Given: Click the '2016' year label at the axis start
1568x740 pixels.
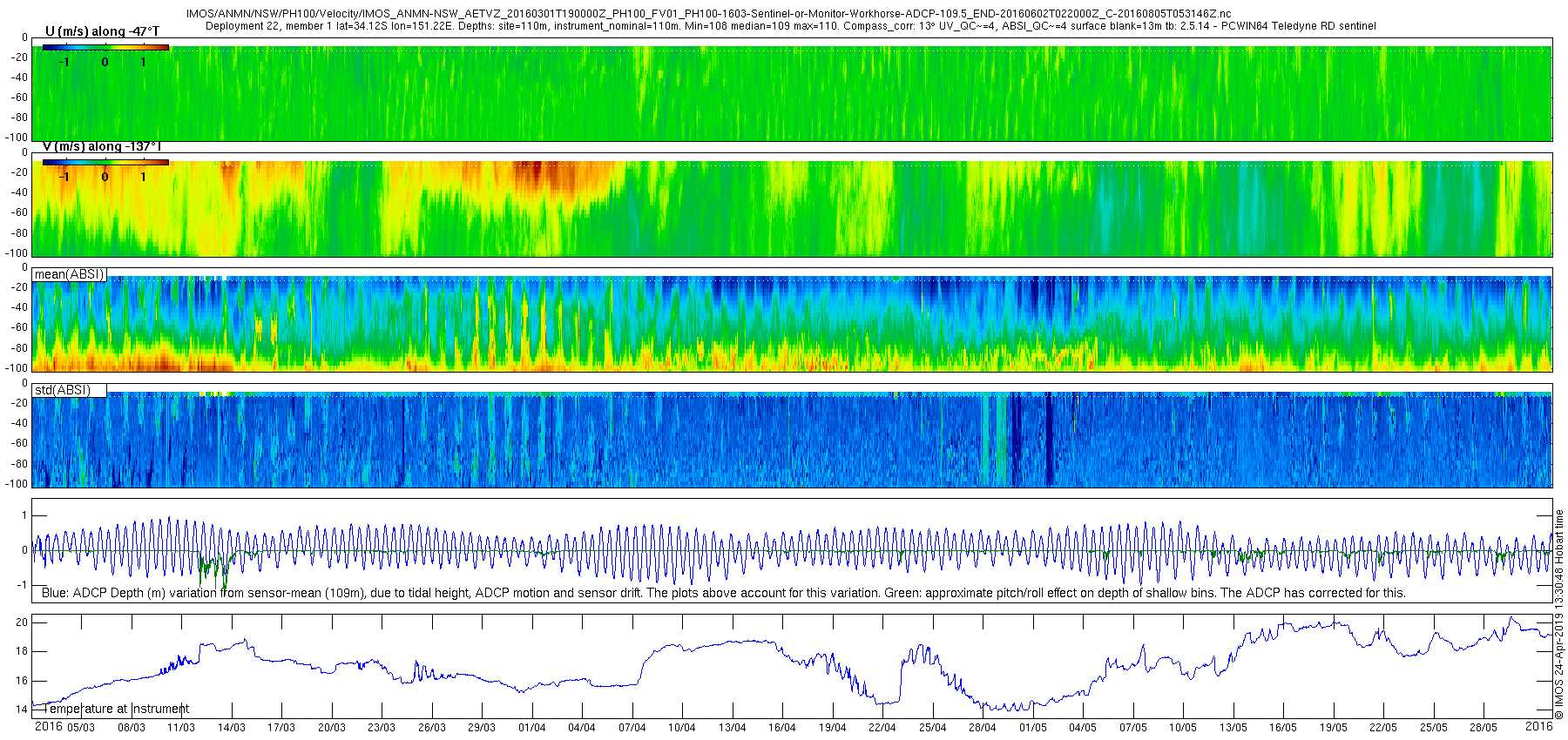Looking at the screenshot, I should pos(48,727).
